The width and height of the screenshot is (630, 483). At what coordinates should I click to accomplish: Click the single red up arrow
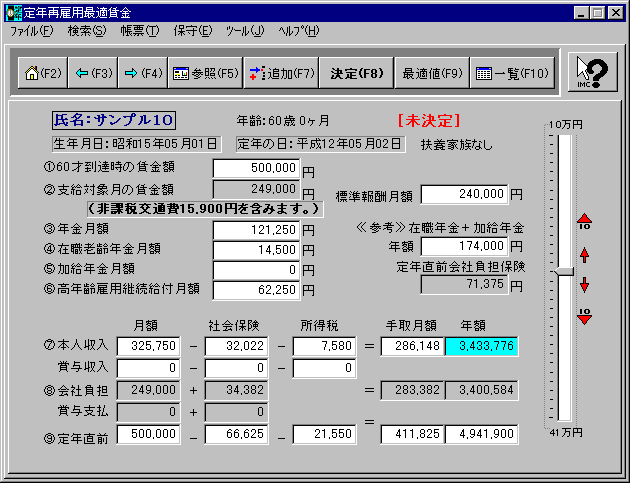(x=585, y=255)
